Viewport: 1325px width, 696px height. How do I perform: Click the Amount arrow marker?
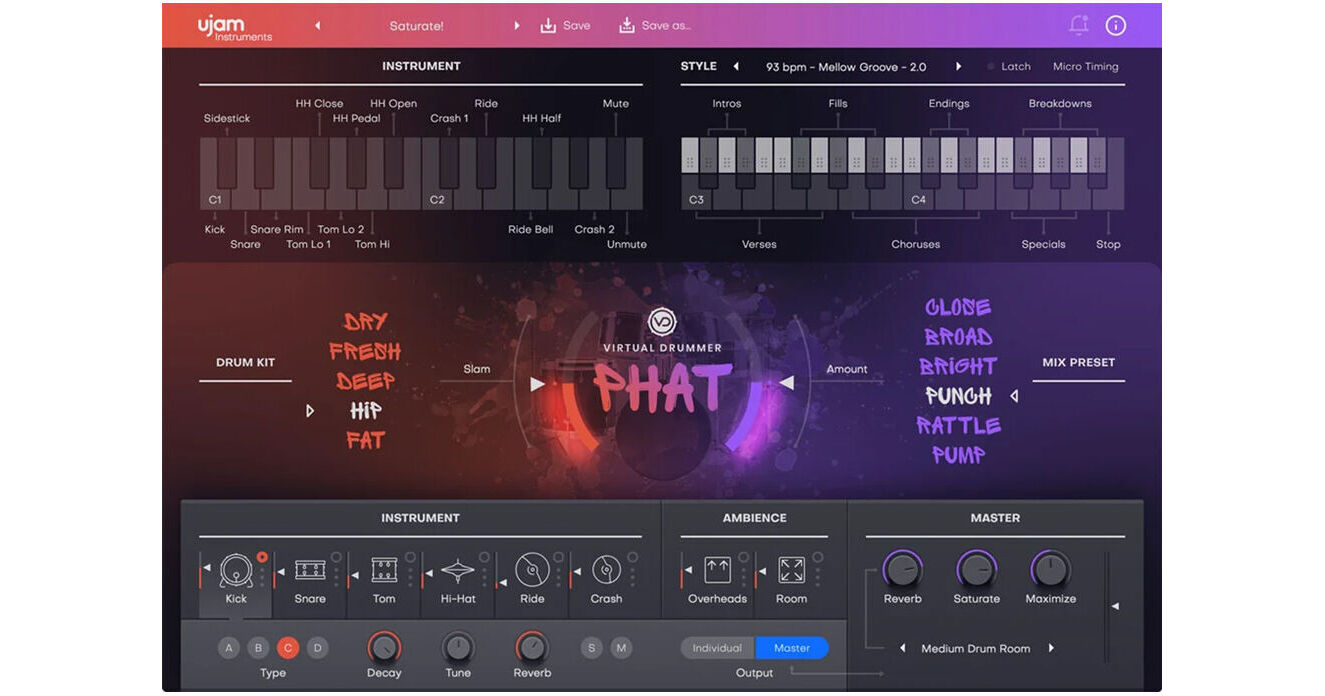pos(787,383)
